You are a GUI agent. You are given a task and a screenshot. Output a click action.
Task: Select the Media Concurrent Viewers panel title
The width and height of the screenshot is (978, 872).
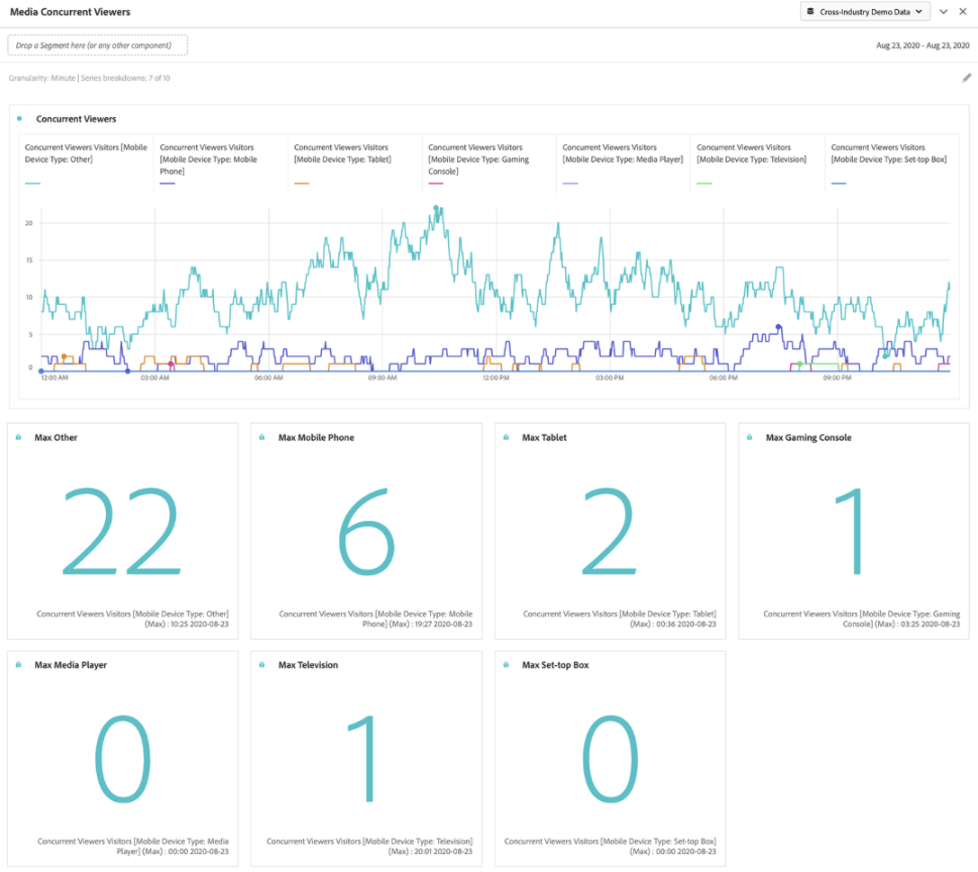70,12
